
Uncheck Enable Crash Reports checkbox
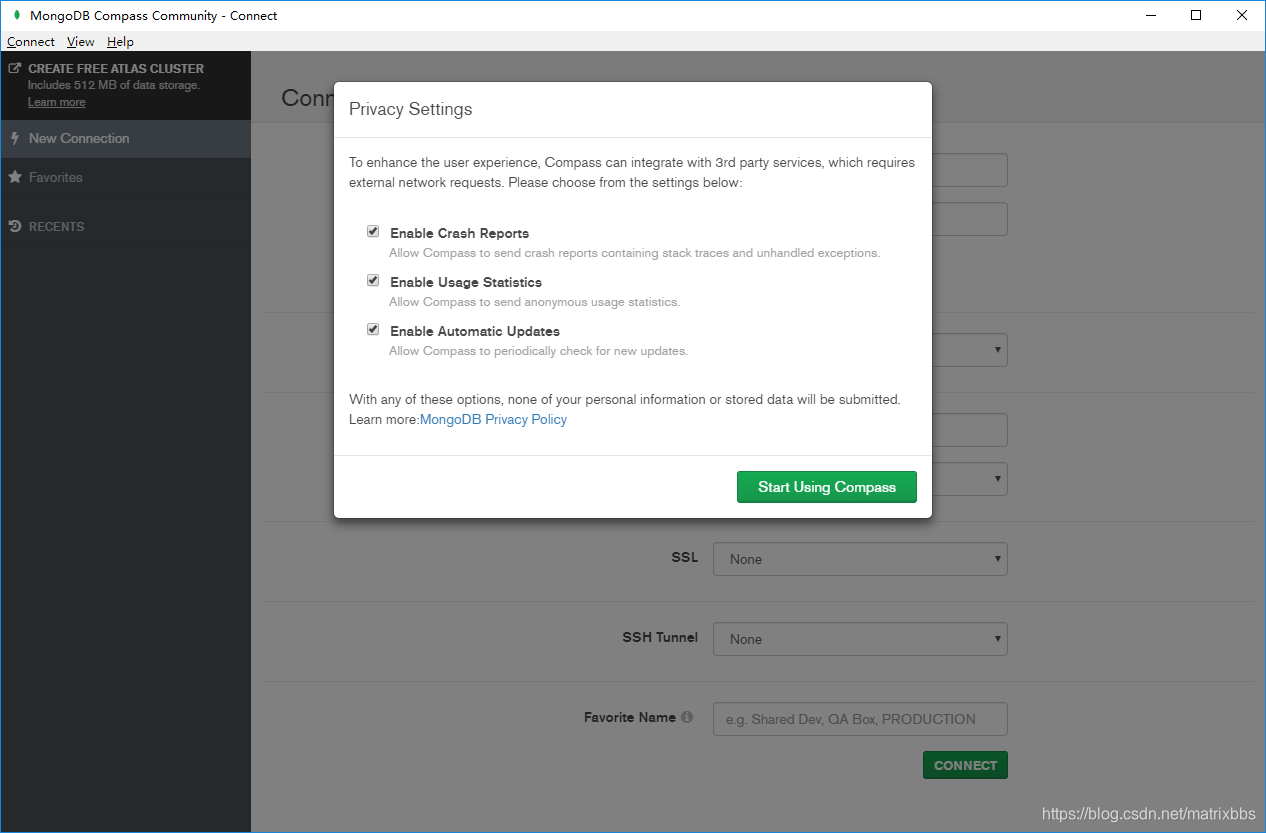pyautogui.click(x=373, y=231)
